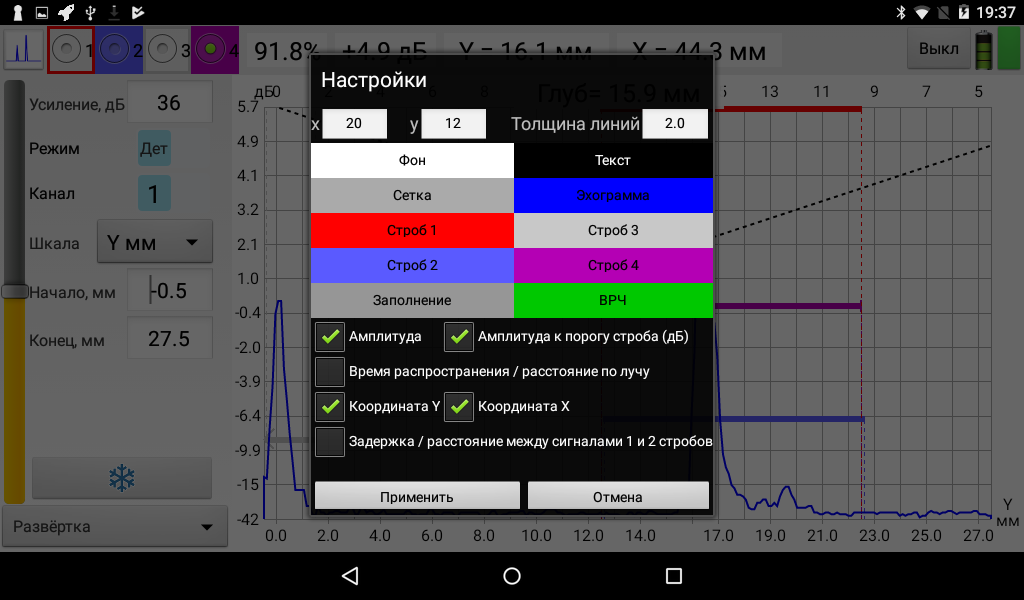Image resolution: width=1024 pixels, height=600 pixels.
Task: Toggle Амплитуда к порогу строба checkbox
Action: click(x=458, y=336)
